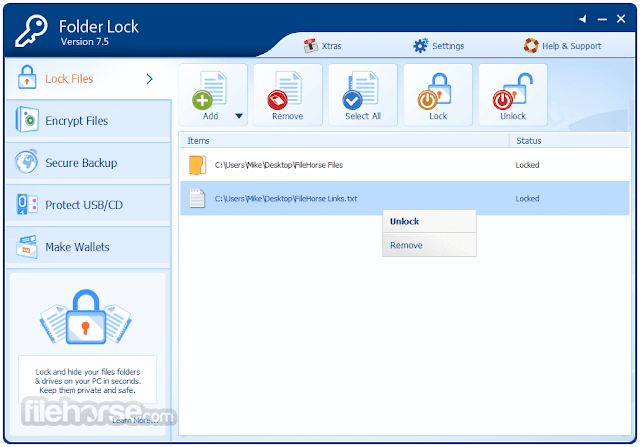
Task: Click the text file icon of FileHorse Links.txt
Action: coord(197,198)
